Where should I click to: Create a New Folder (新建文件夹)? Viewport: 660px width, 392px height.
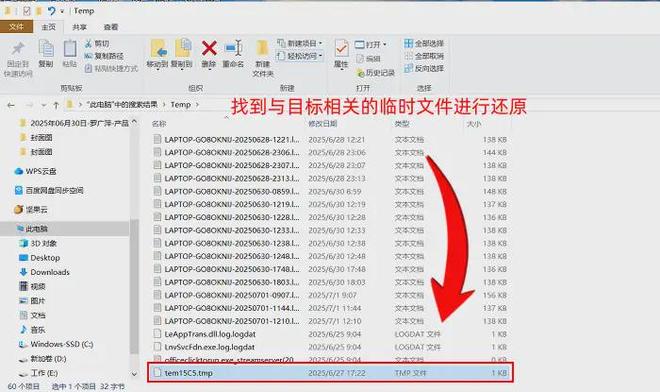(x=263, y=58)
